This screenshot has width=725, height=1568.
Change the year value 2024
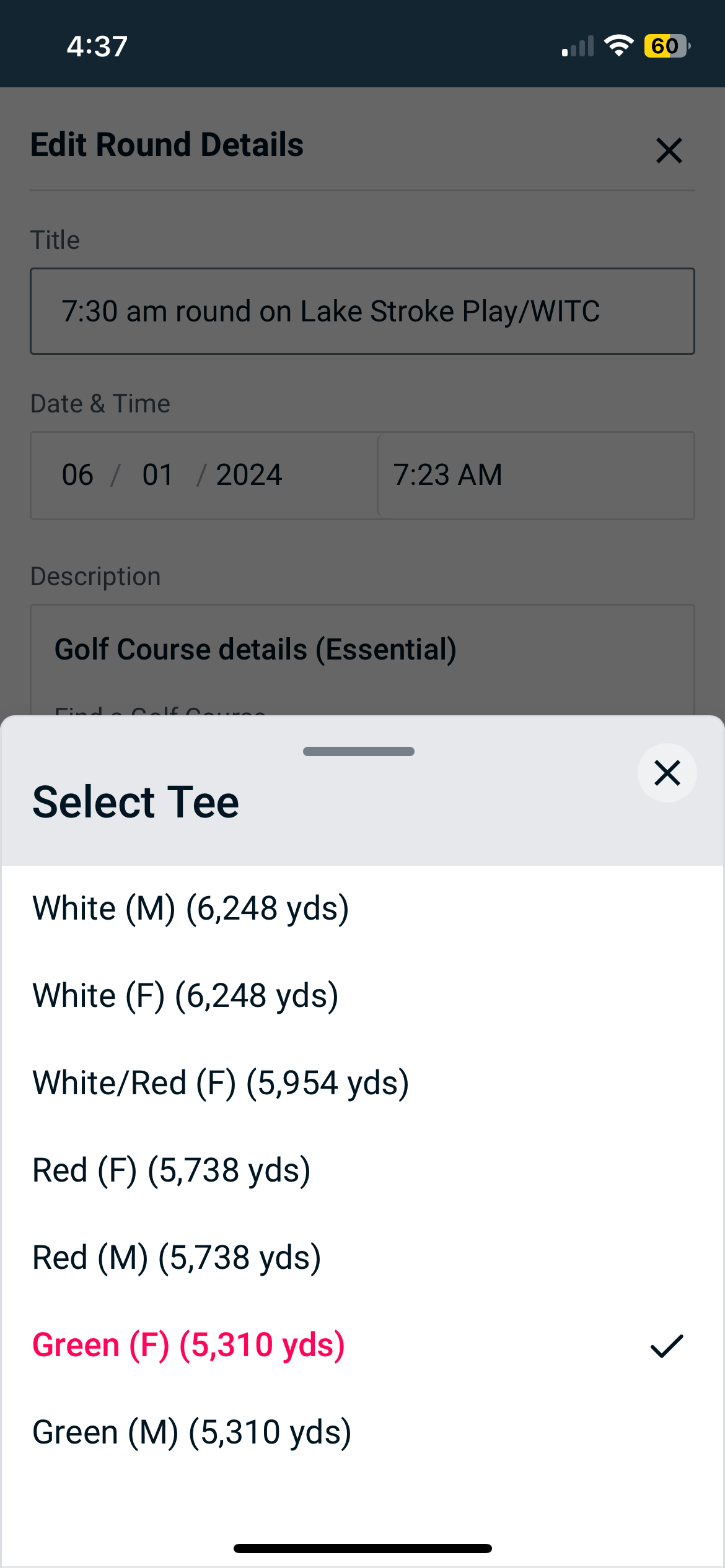(248, 475)
